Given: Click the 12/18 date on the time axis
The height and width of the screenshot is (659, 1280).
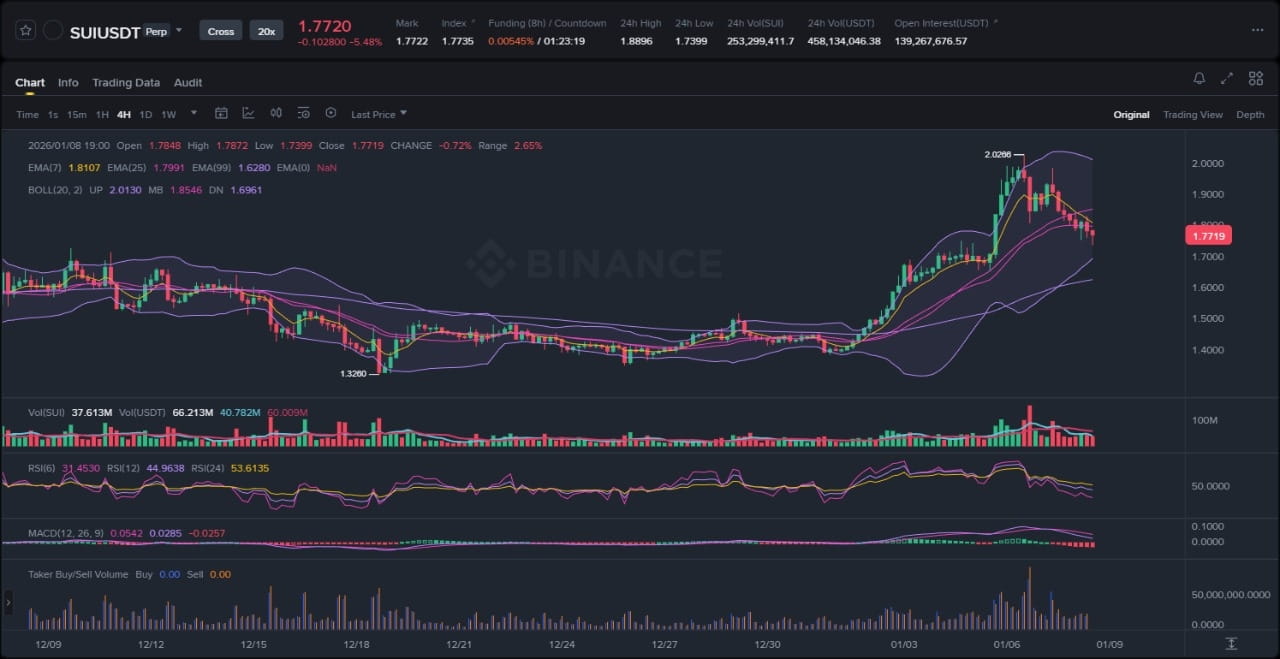Looking at the screenshot, I should [356, 644].
